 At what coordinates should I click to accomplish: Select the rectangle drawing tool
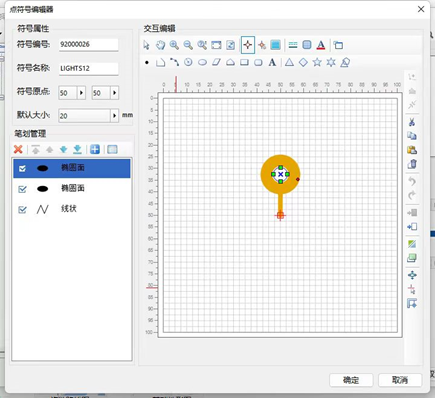point(244,62)
